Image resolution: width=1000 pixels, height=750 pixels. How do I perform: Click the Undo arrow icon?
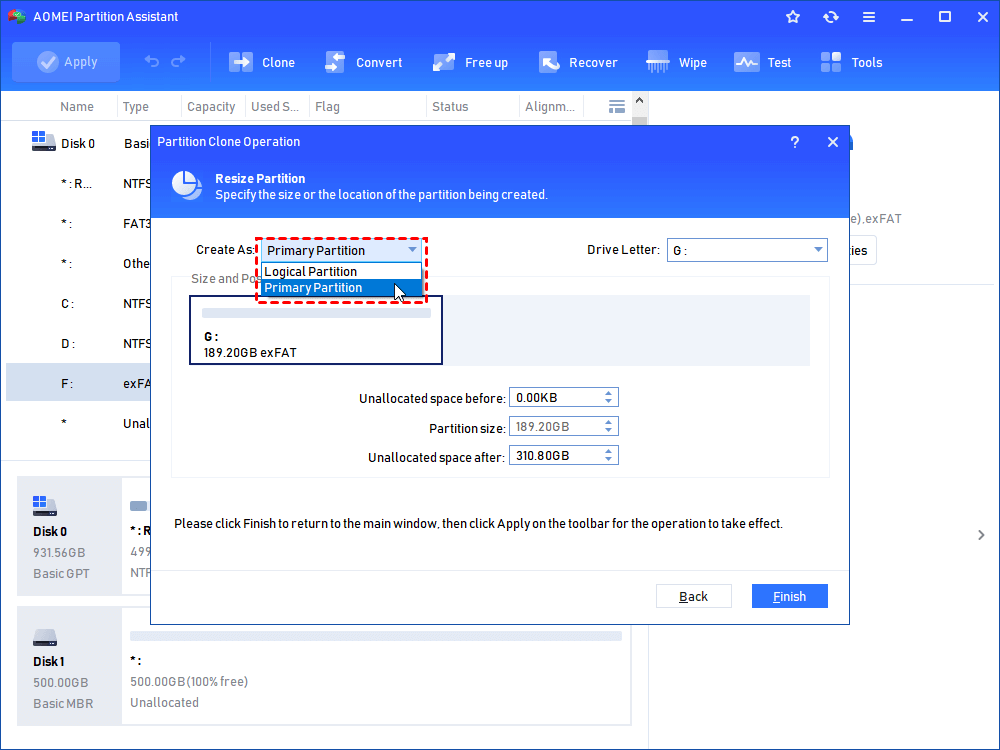pyautogui.click(x=152, y=61)
